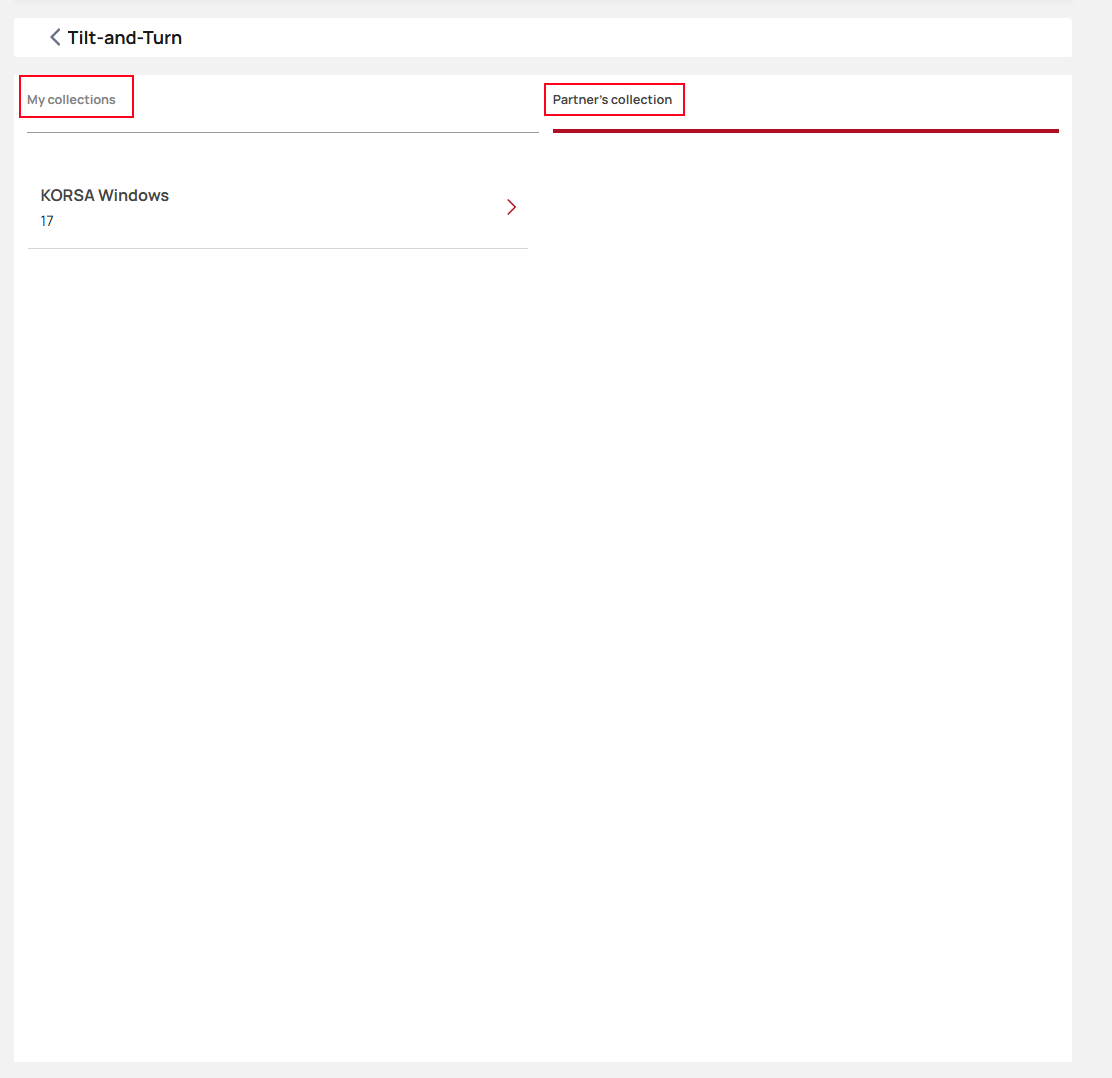Click the Tilt-and-Turn page title
Screen dimensions: 1112x1078
pyautogui.click(x=125, y=38)
